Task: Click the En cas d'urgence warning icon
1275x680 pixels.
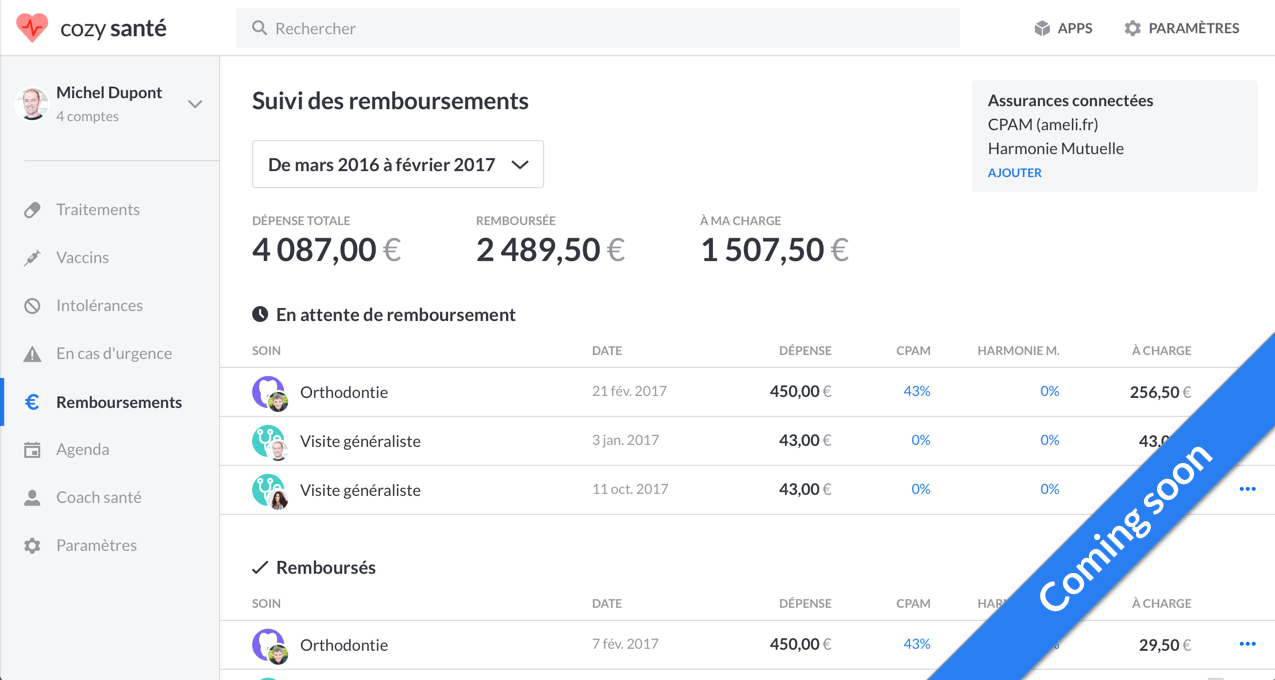Action: point(32,354)
